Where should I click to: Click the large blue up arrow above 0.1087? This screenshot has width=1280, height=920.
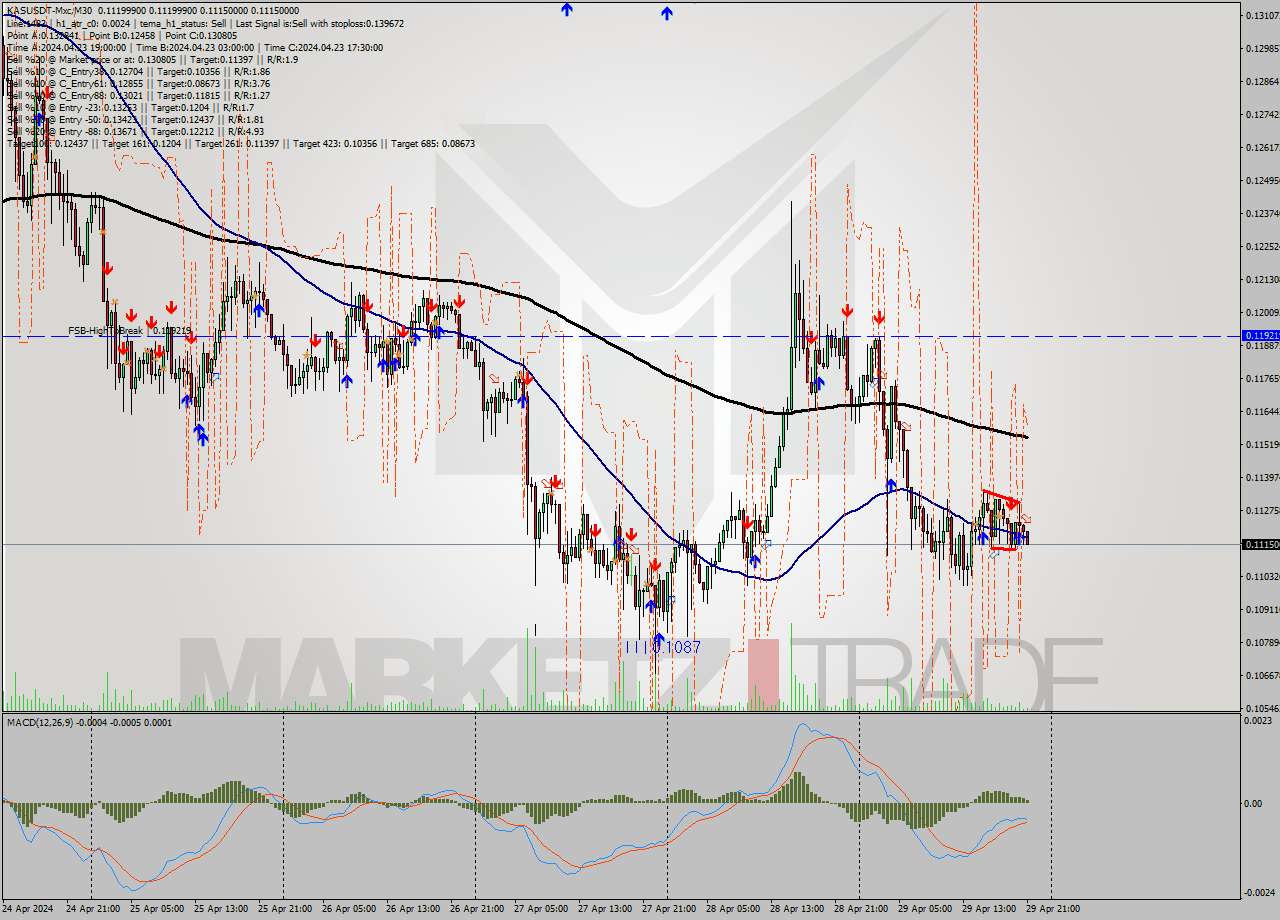[x=659, y=638]
